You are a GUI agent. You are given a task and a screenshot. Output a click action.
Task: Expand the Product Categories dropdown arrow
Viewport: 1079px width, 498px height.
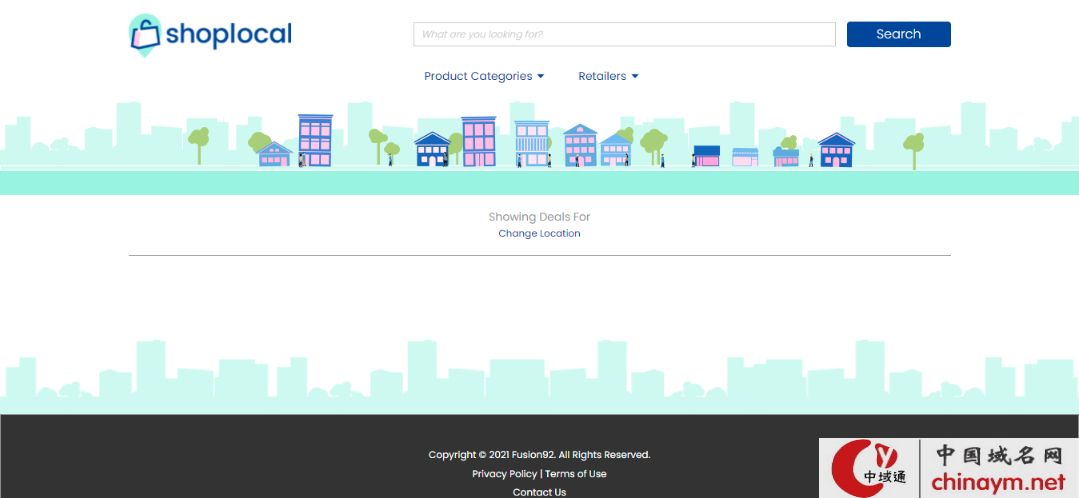click(x=540, y=76)
